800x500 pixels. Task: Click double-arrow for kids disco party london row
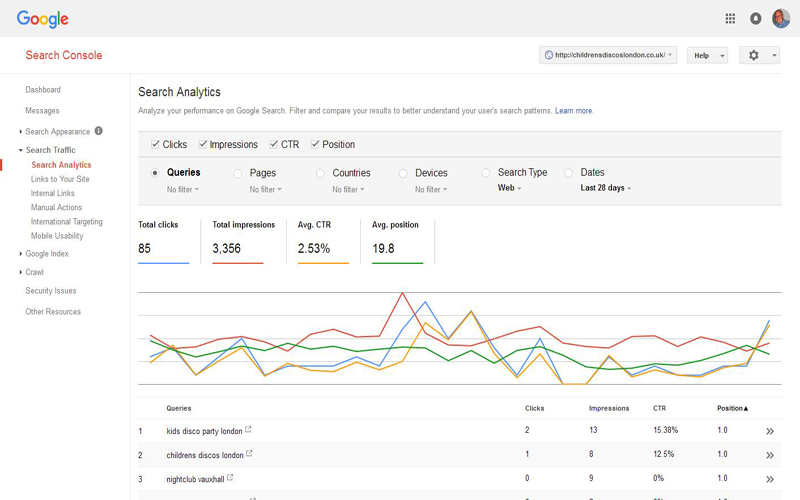(770, 431)
